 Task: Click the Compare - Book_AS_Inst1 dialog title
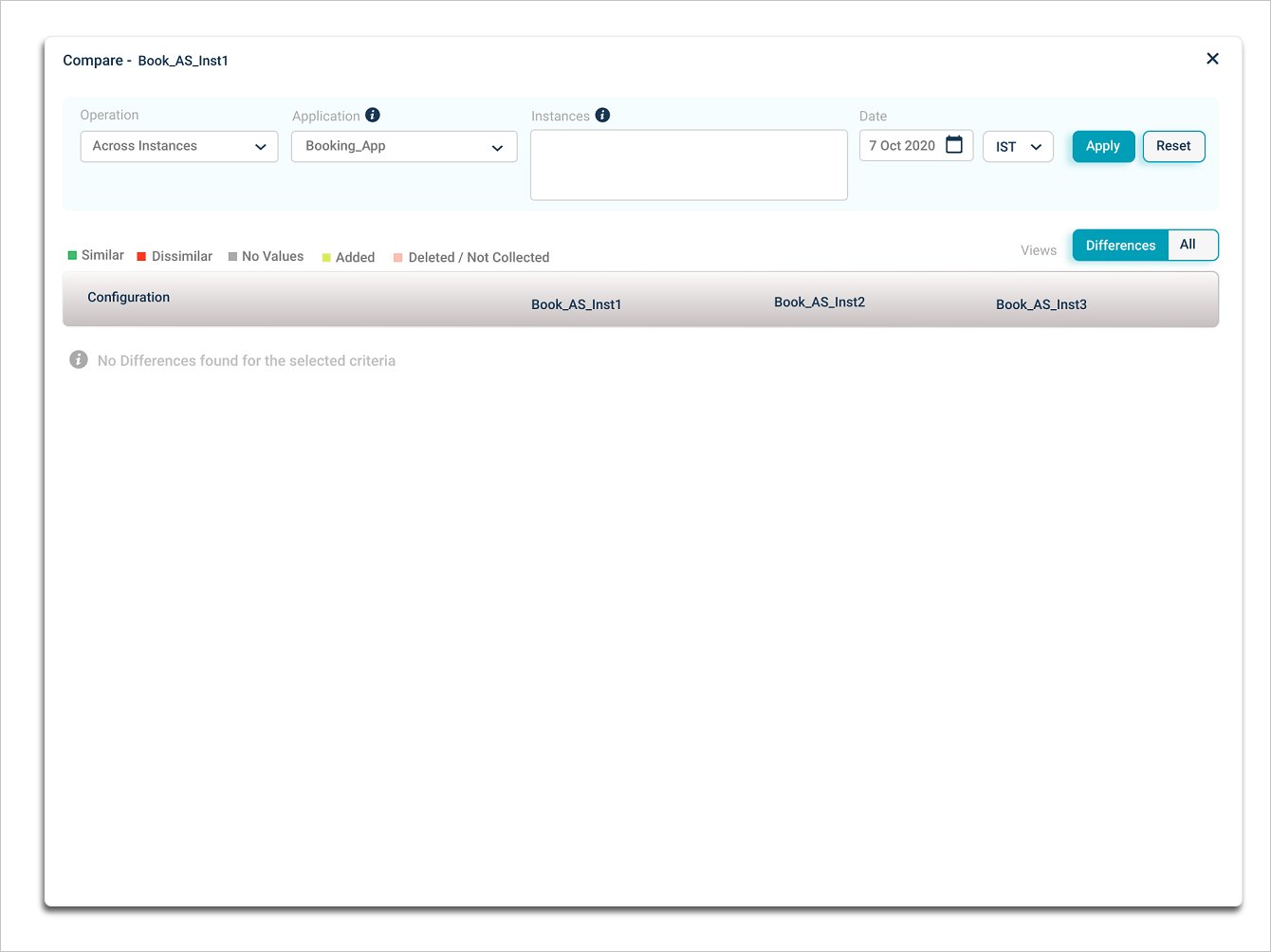point(146,60)
